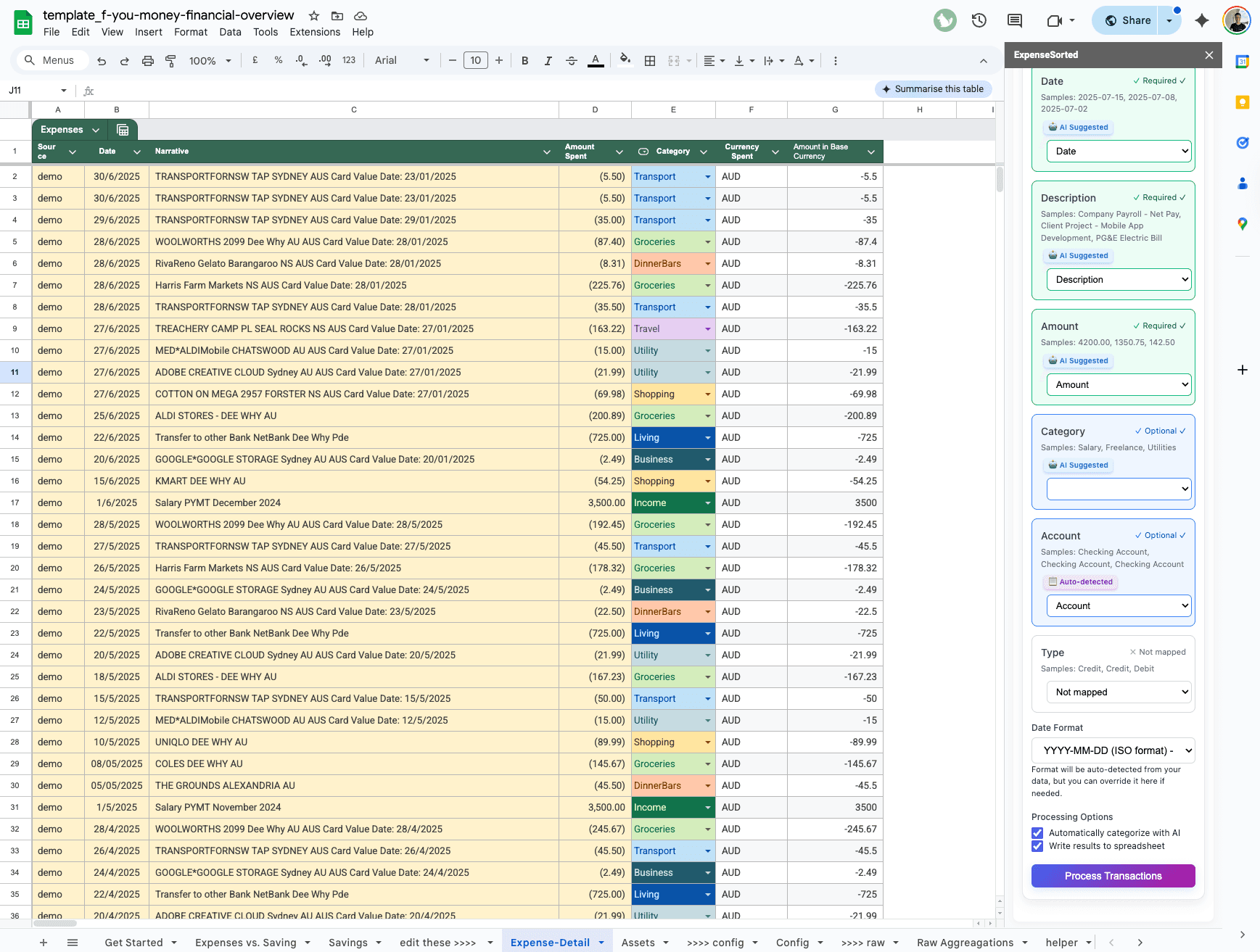
Task: Add a new sheet with plus button
Action: [44, 943]
